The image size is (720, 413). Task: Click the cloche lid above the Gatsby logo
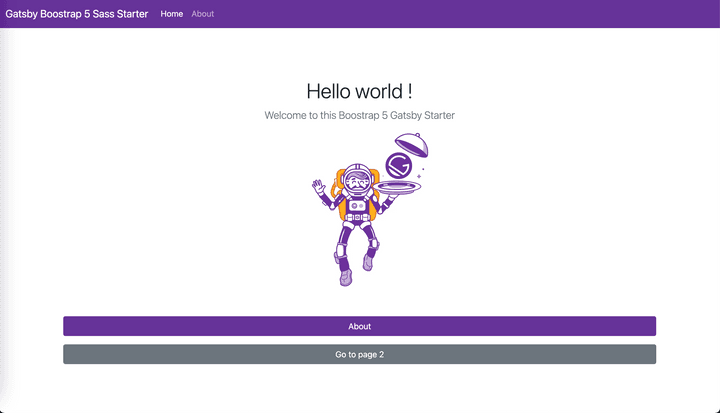(413, 146)
